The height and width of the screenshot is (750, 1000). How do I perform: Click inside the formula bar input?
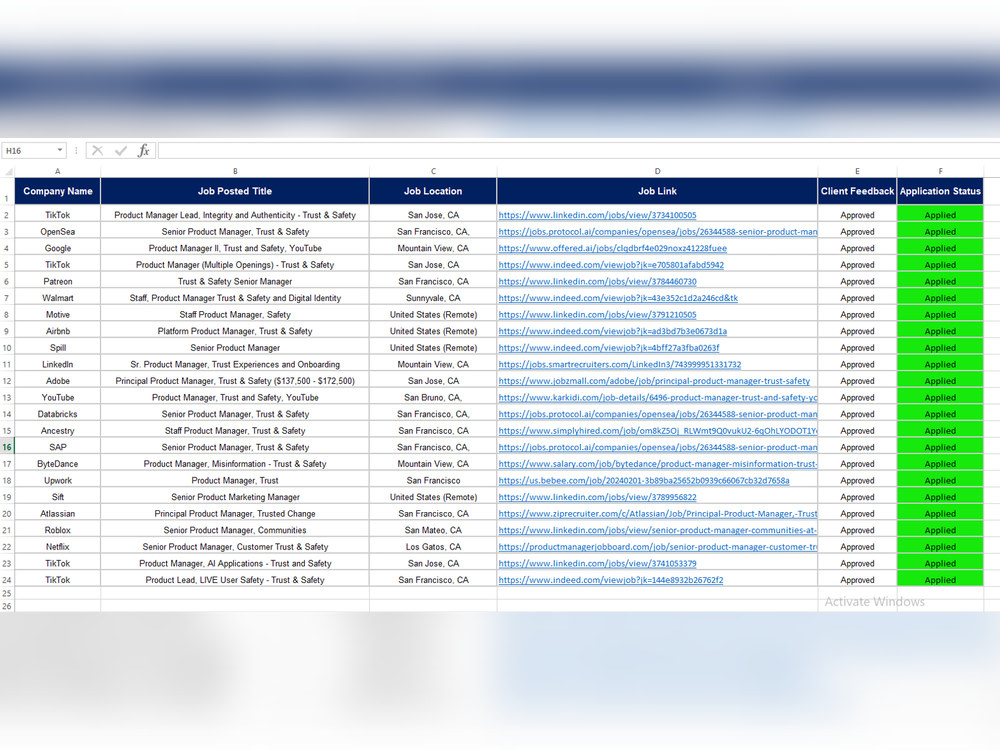[578, 151]
